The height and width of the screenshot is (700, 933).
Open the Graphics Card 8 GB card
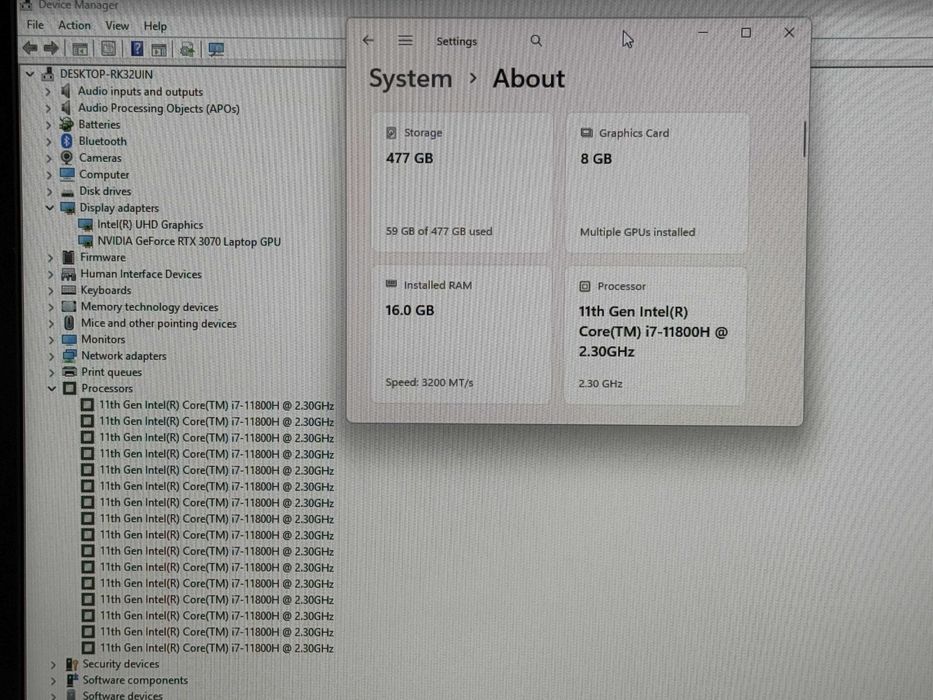pos(656,182)
